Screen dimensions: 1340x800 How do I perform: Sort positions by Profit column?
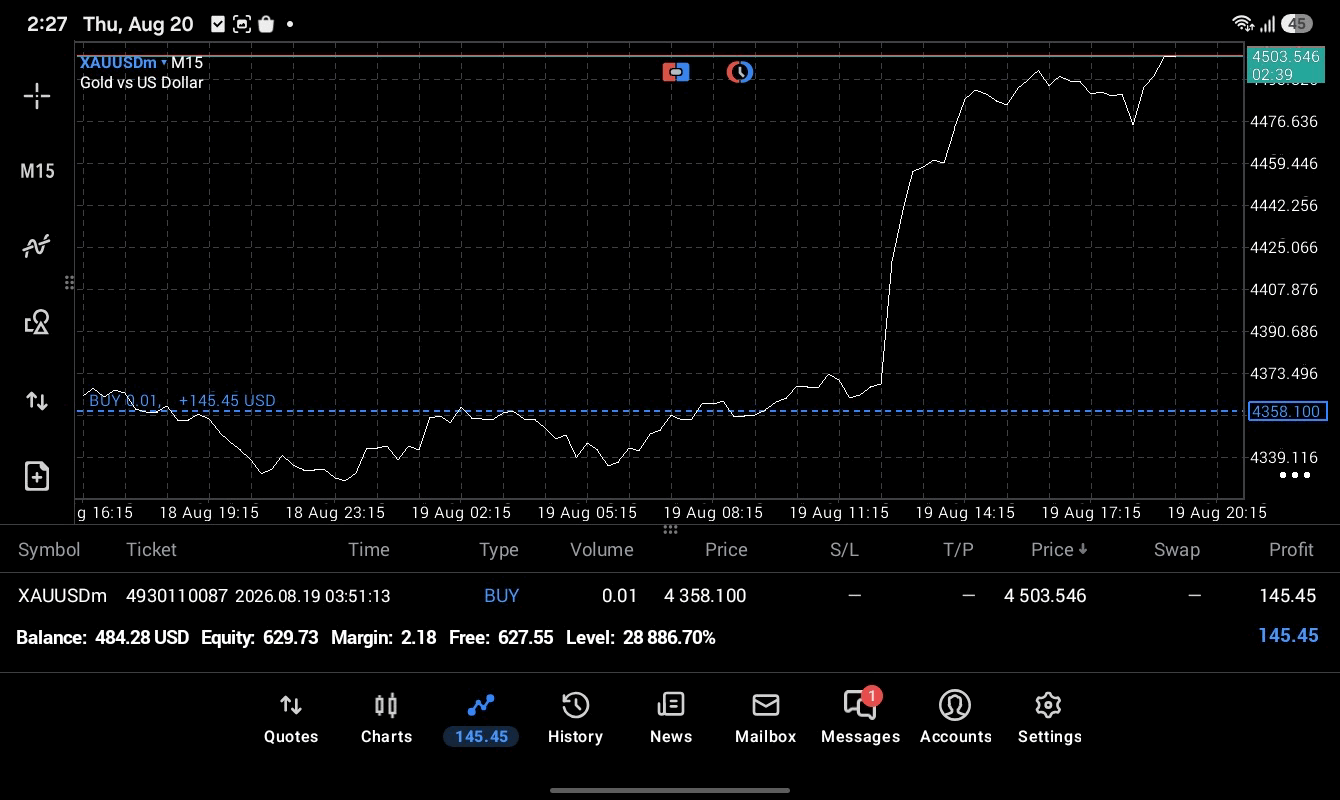pos(1291,550)
